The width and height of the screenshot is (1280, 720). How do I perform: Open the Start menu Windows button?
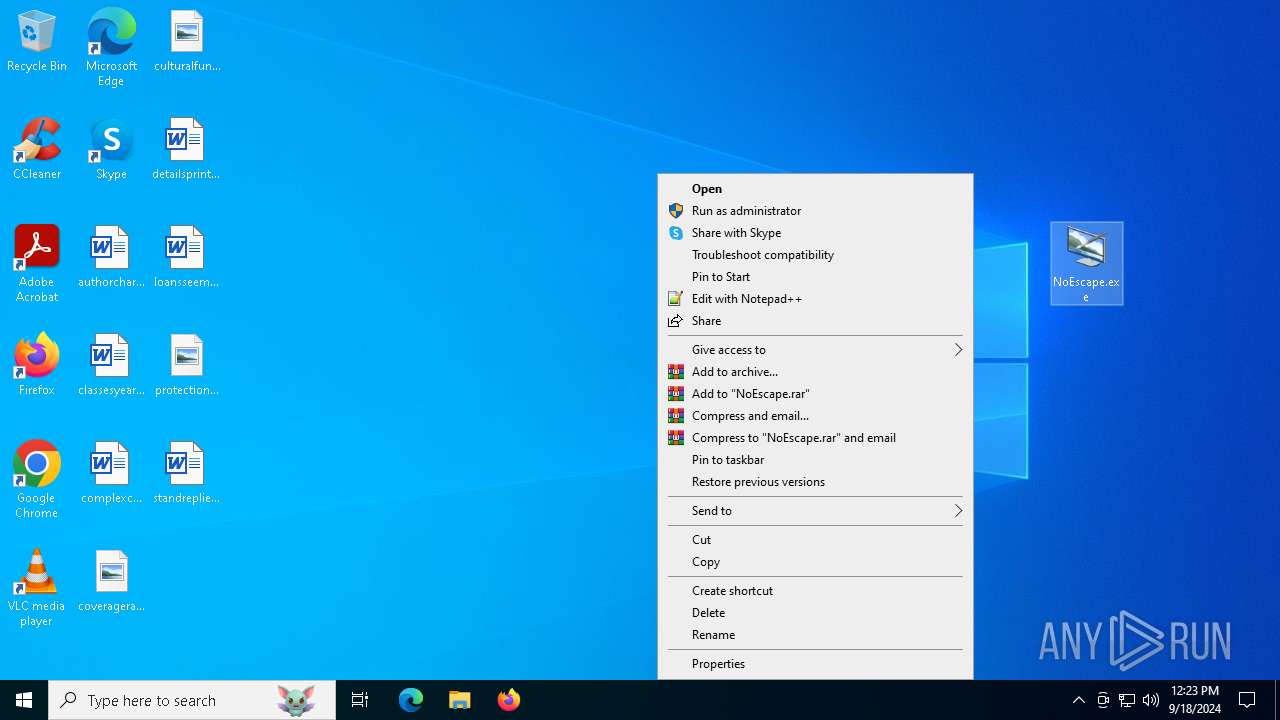(24, 700)
